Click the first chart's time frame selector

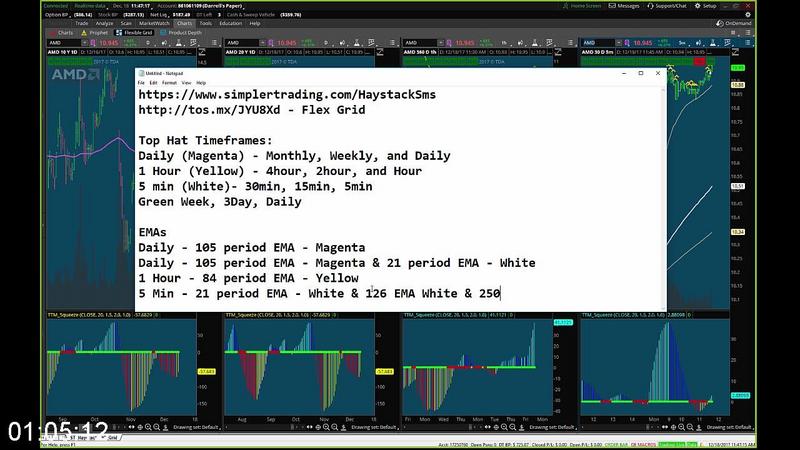(148, 43)
